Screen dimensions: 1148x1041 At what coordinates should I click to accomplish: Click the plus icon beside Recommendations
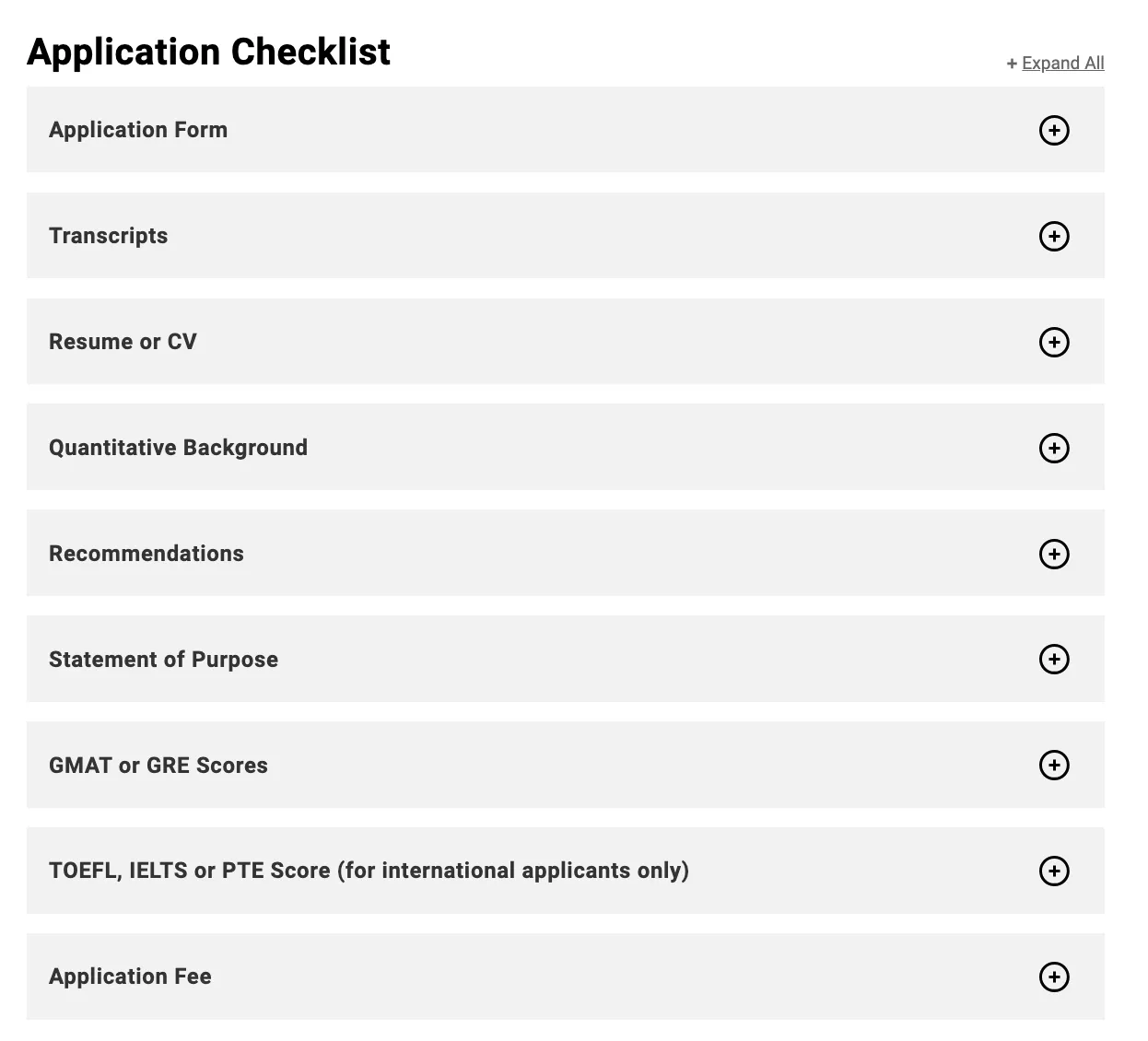1054,554
